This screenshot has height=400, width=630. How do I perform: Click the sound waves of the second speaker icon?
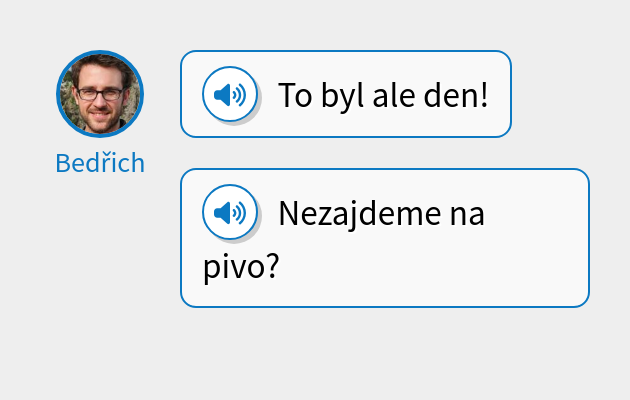(x=239, y=213)
